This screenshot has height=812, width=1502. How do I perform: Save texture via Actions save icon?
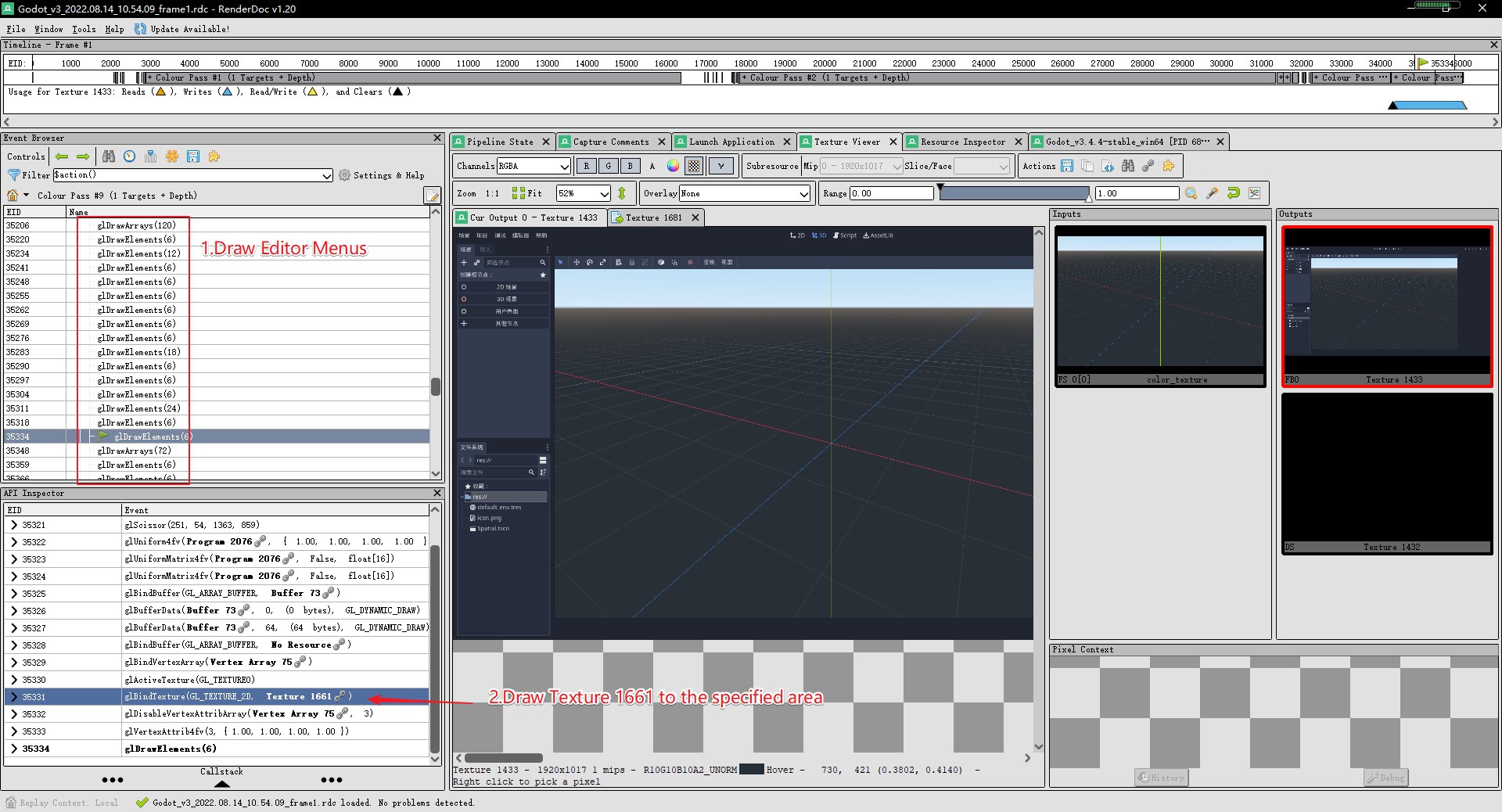(x=1067, y=166)
